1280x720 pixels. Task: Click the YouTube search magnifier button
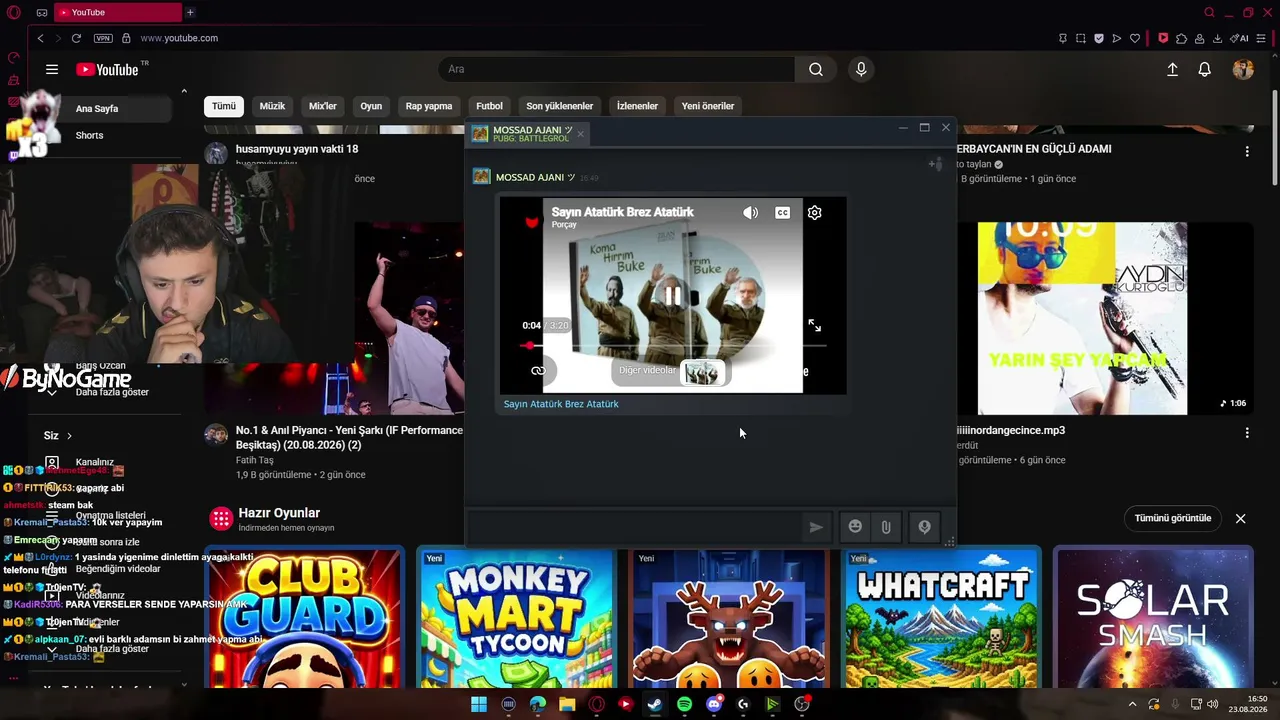(x=816, y=69)
